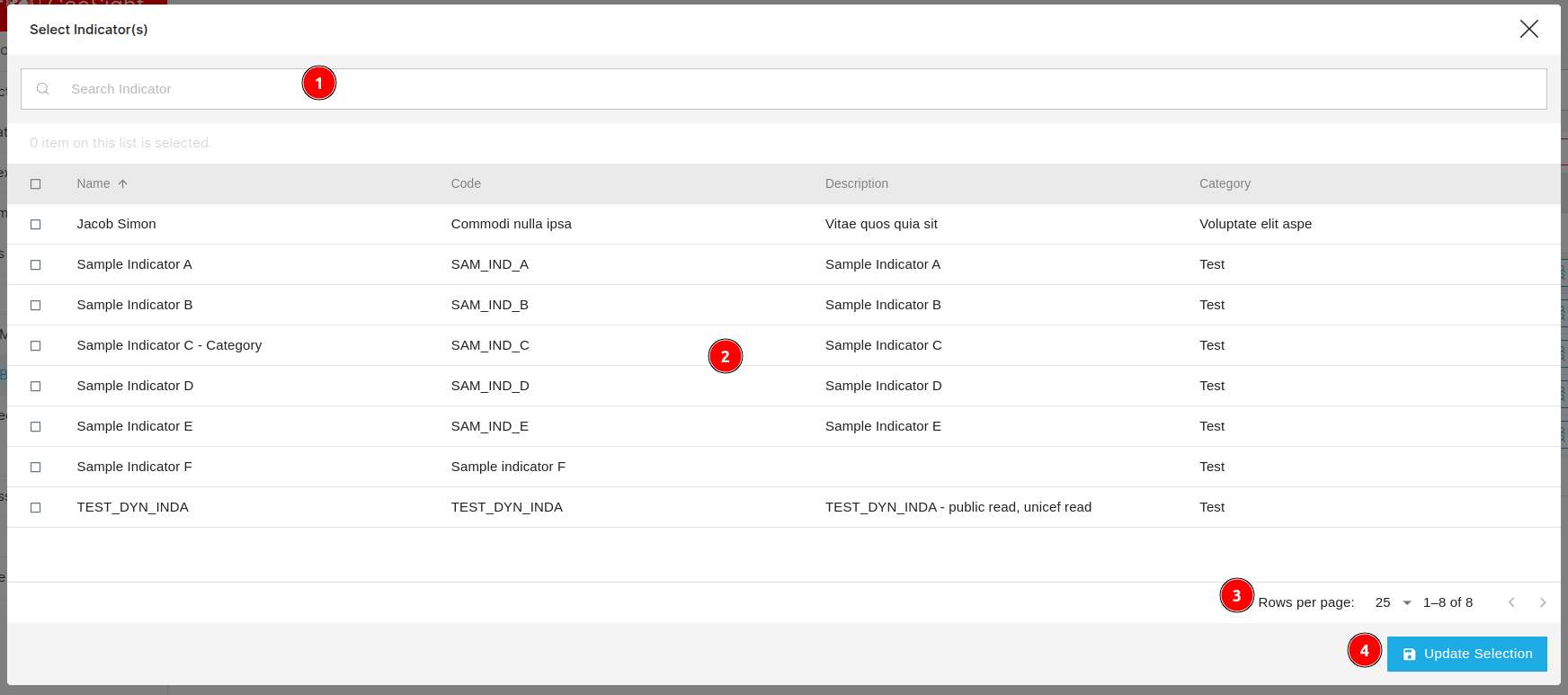Go to previous page arrow
Screen dimensions: 1568x695
click(1511, 602)
